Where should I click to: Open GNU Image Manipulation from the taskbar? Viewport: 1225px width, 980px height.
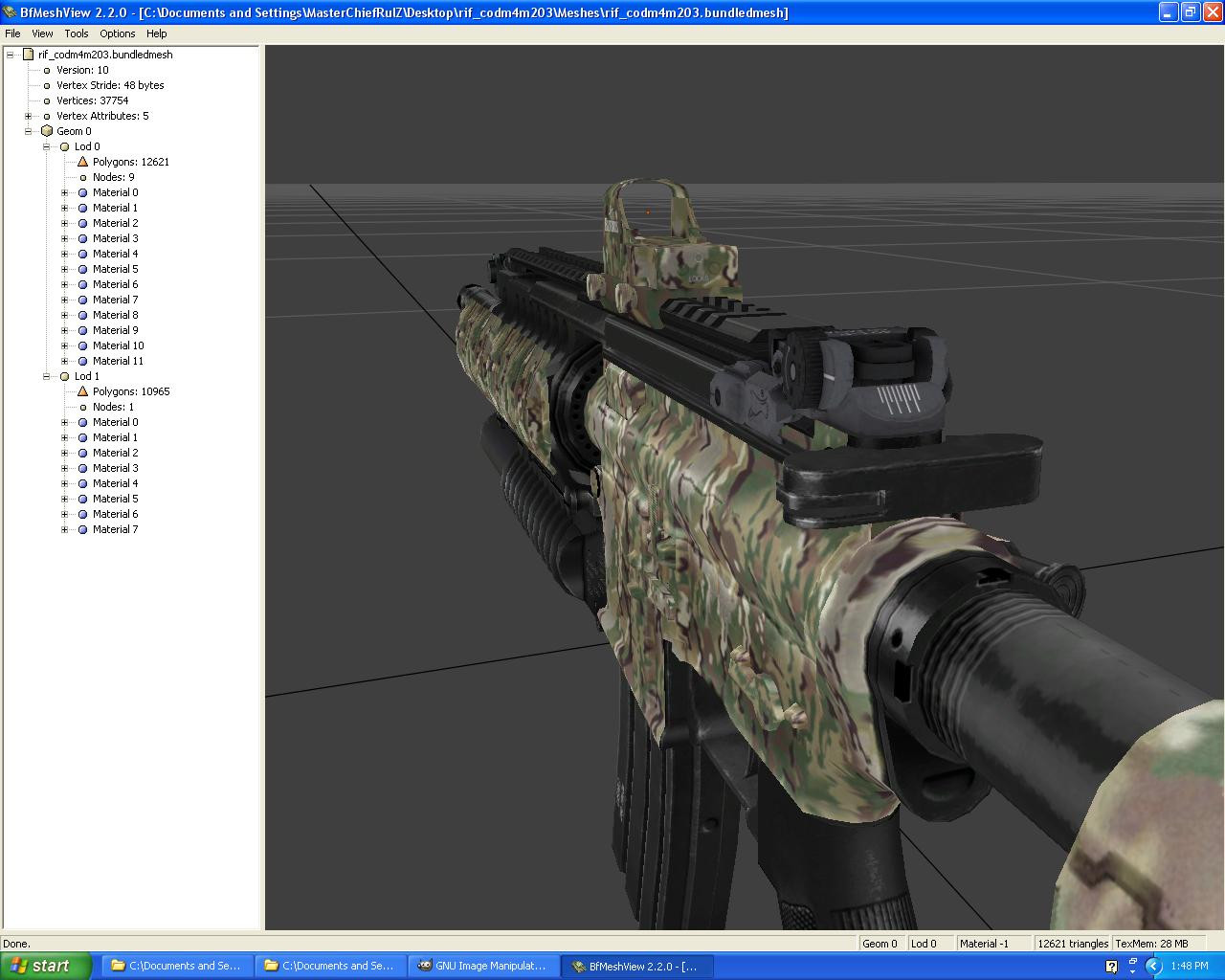[482, 966]
